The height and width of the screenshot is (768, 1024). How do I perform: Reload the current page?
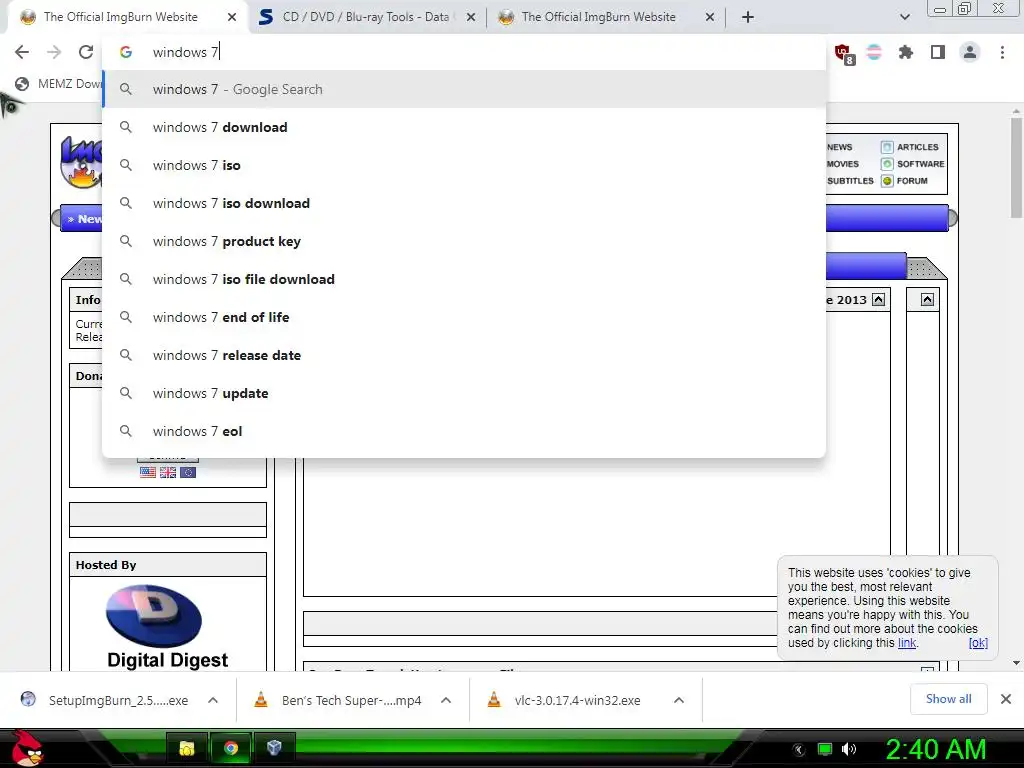tap(86, 52)
